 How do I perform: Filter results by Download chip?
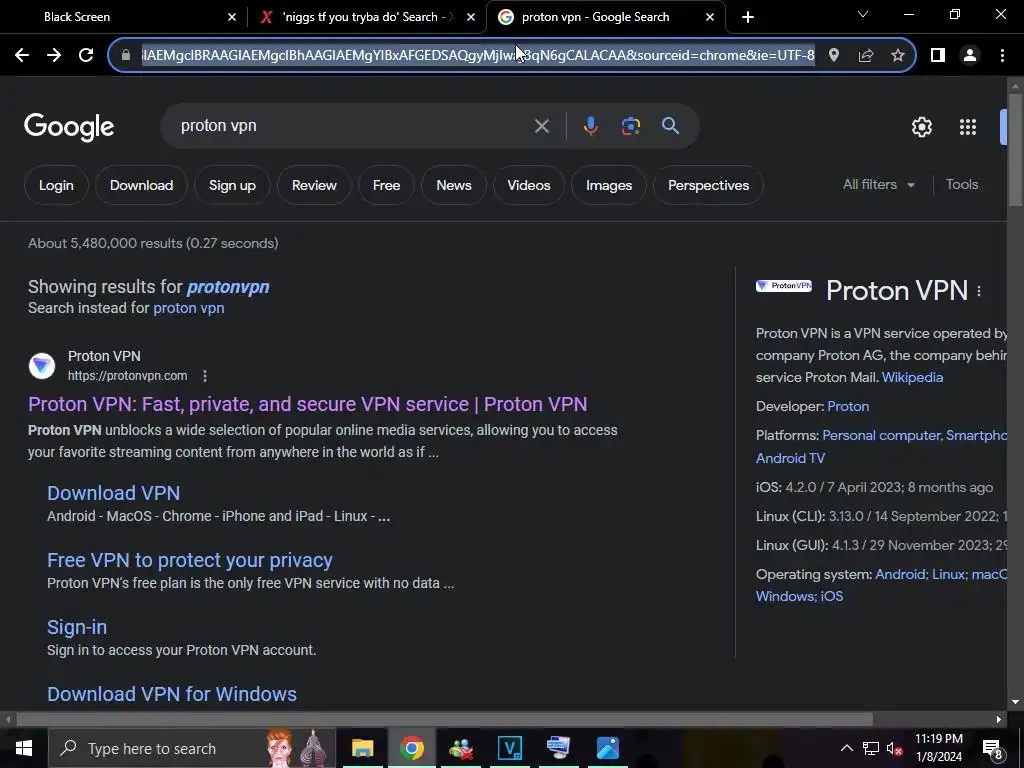(x=142, y=185)
